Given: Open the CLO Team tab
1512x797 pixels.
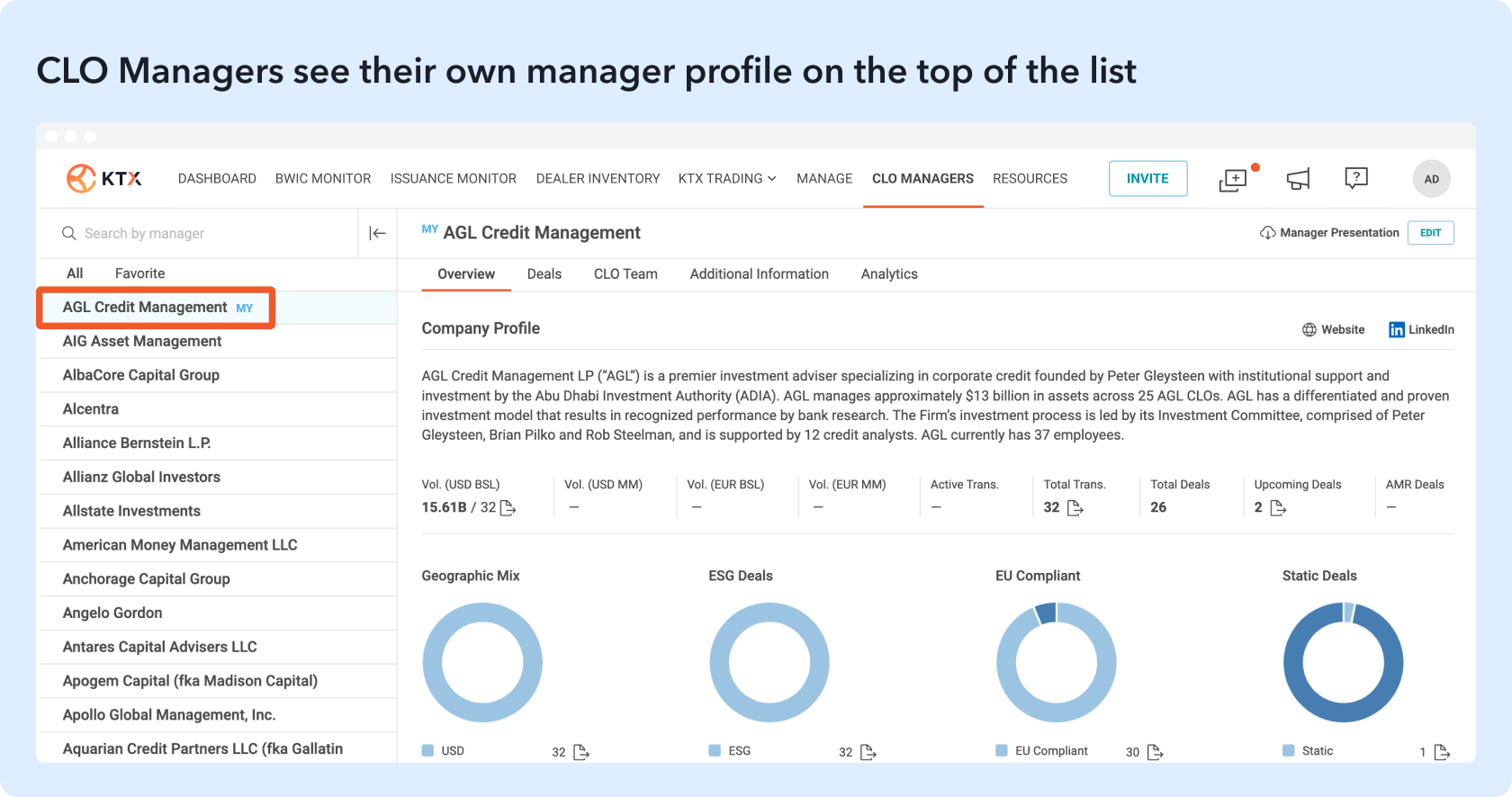Looking at the screenshot, I should coord(625,274).
